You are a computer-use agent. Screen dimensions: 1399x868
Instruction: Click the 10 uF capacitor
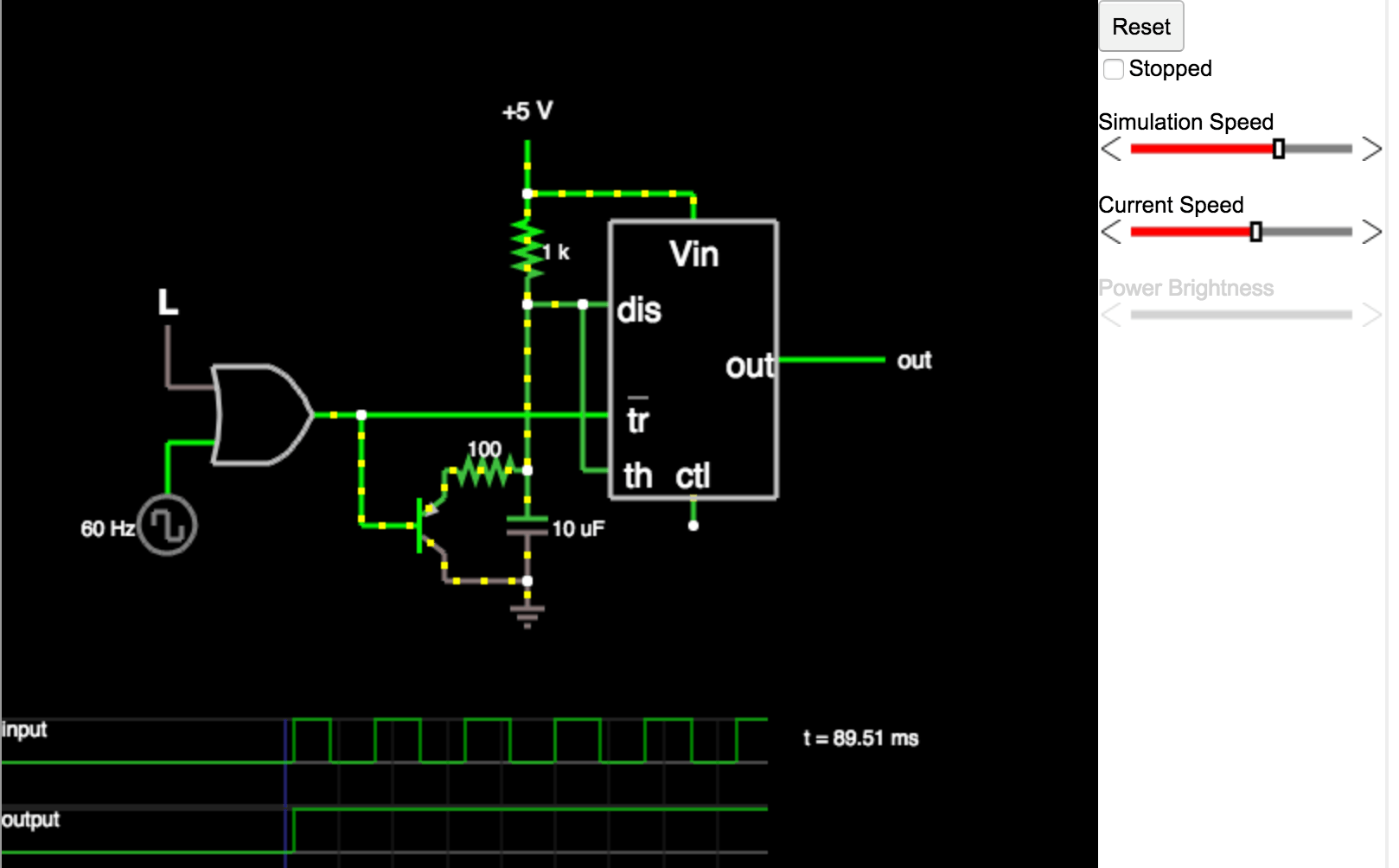point(527,527)
